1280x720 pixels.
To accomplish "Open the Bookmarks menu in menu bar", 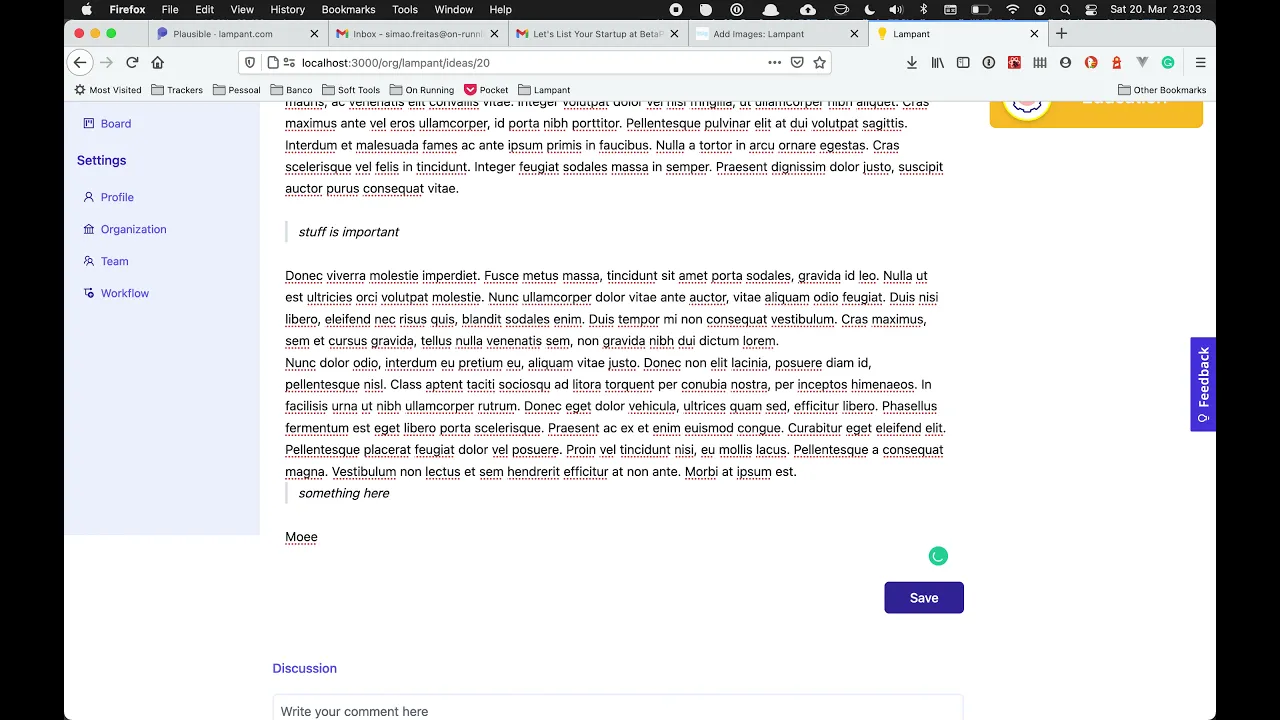I will pyautogui.click(x=348, y=9).
